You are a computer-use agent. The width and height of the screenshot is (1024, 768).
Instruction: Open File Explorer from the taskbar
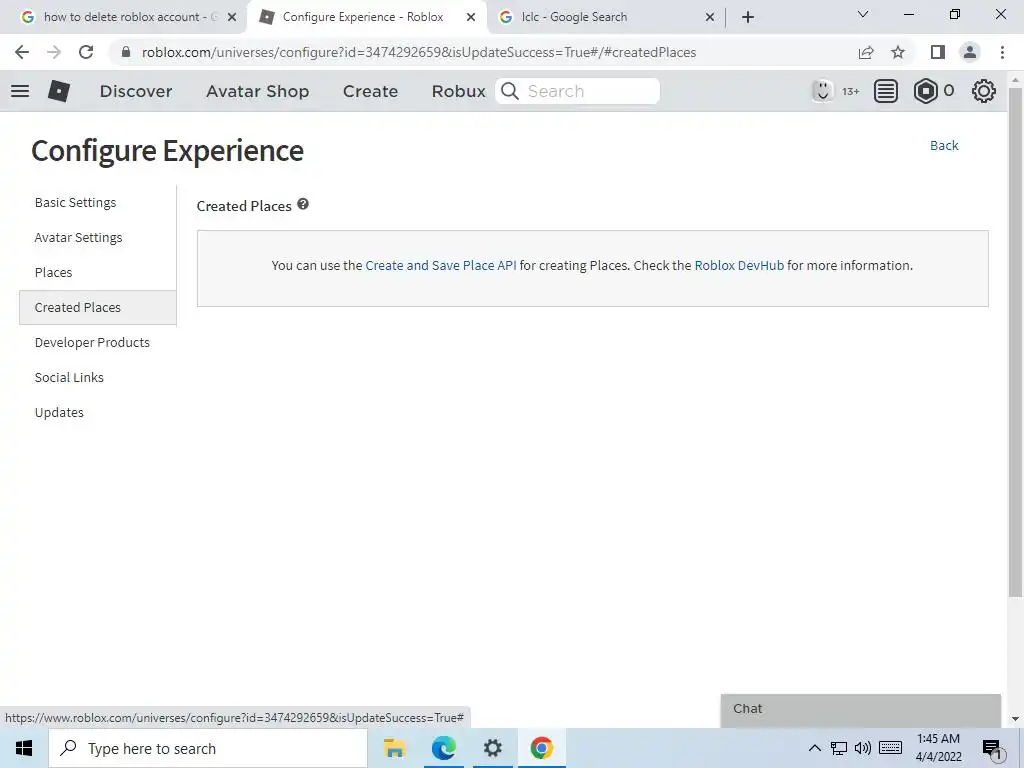click(x=394, y=748)
